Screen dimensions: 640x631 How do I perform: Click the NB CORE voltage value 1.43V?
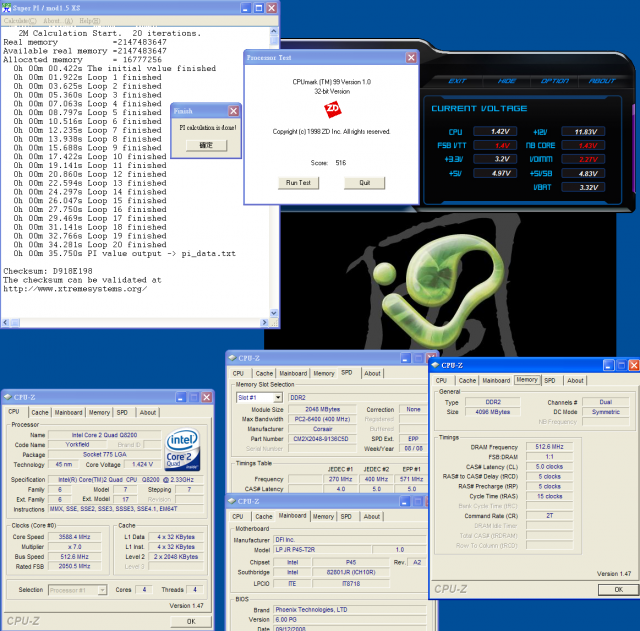click(x=583, y=145)
